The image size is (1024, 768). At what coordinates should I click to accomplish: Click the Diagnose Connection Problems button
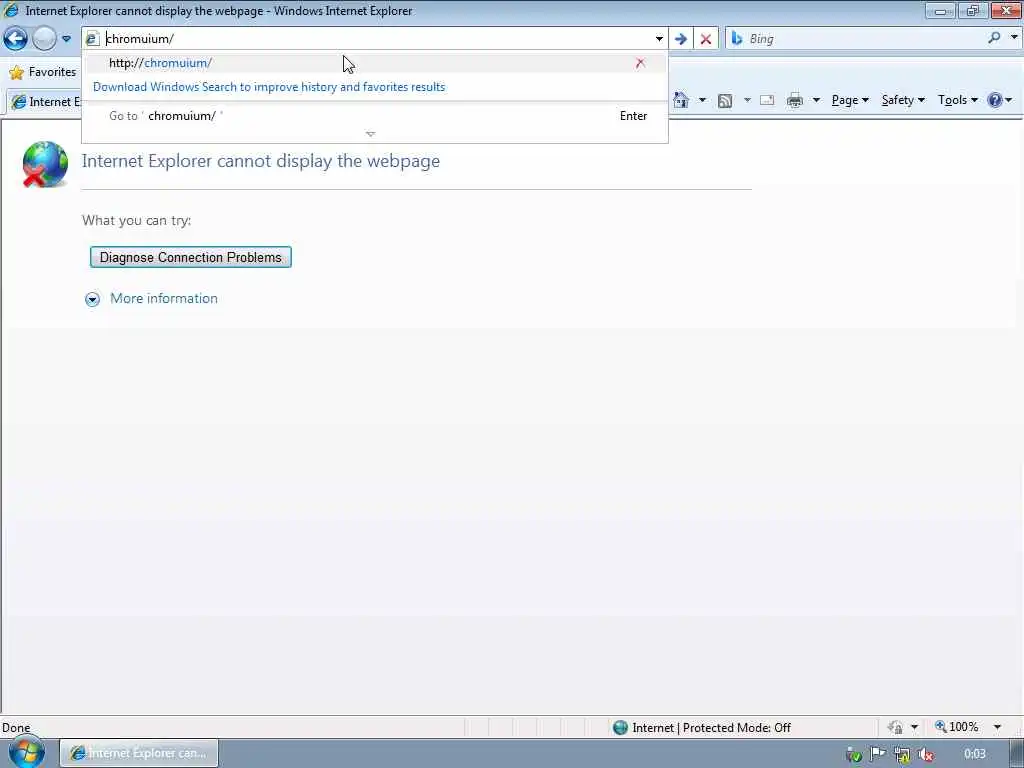pyautogui.click(x=191, y=257)
